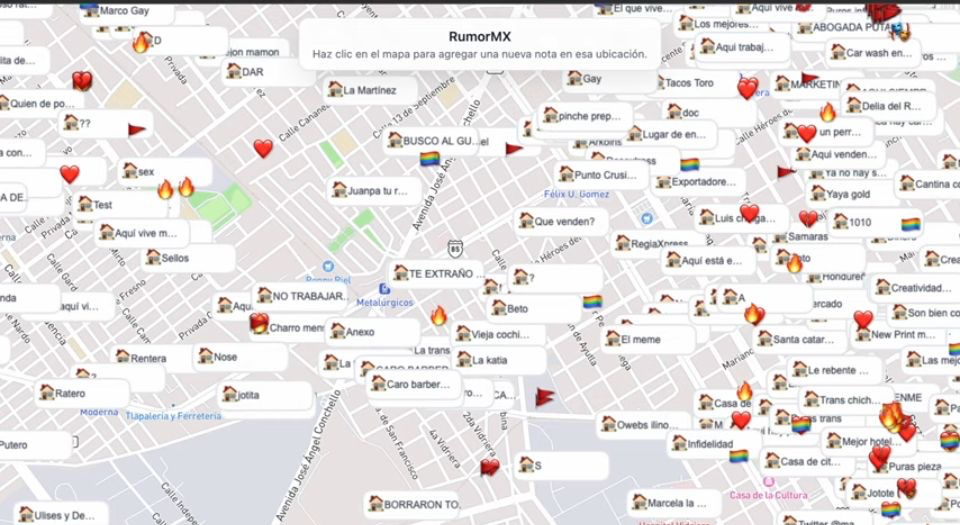Viewport: 960px width, 525px height.
Task: Click the rainbow flag below BUSCO AL GU note
Action: tap(430, 160)
